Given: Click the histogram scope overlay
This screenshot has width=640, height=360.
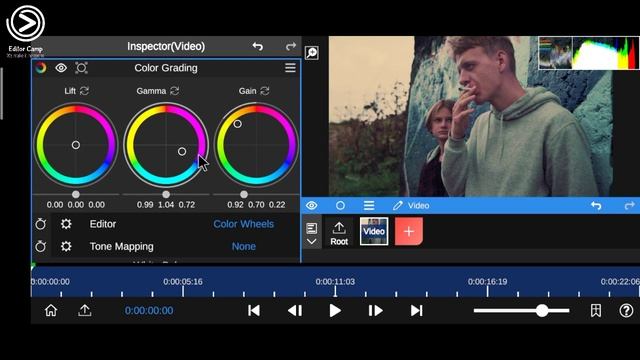Looking at the screenshot, I should 589,53.
